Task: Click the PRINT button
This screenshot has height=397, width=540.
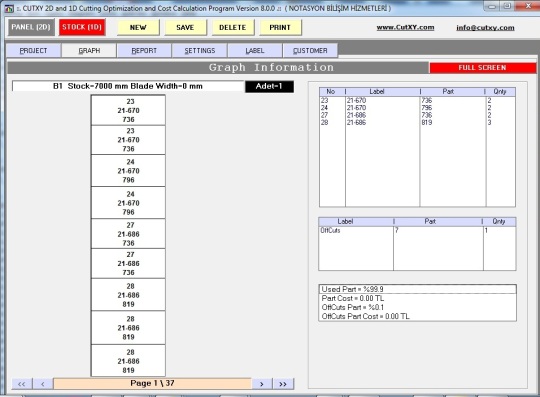Action: 280,28
